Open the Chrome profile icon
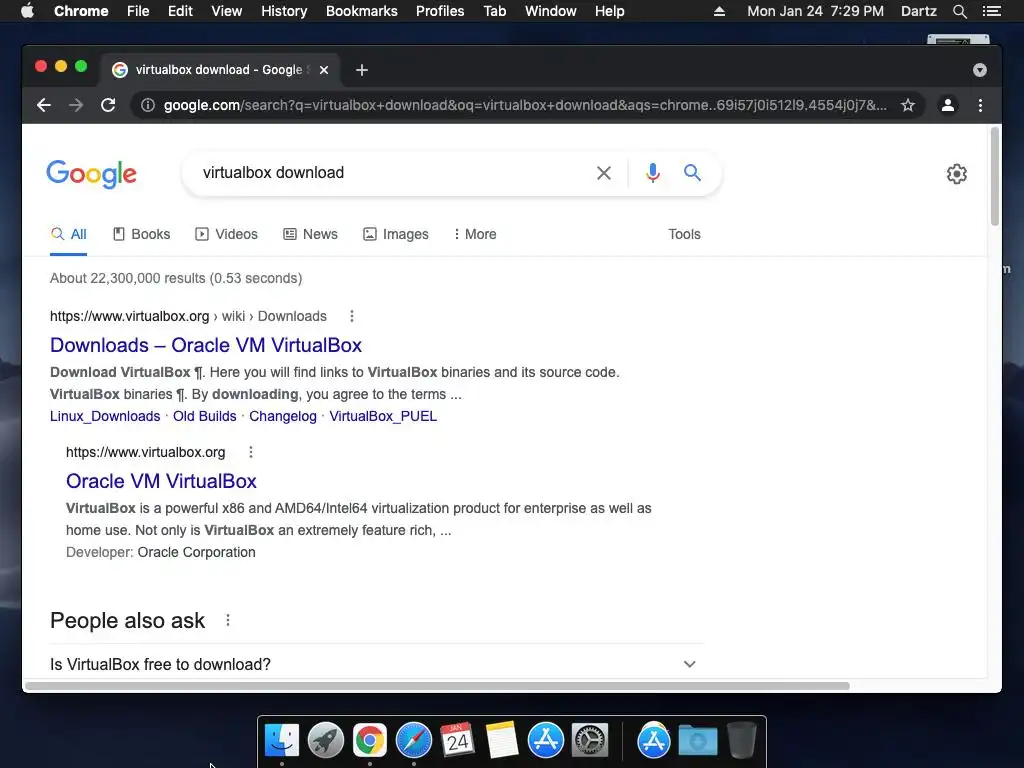This screenshot has width=1024, height=768. [948, 105]
